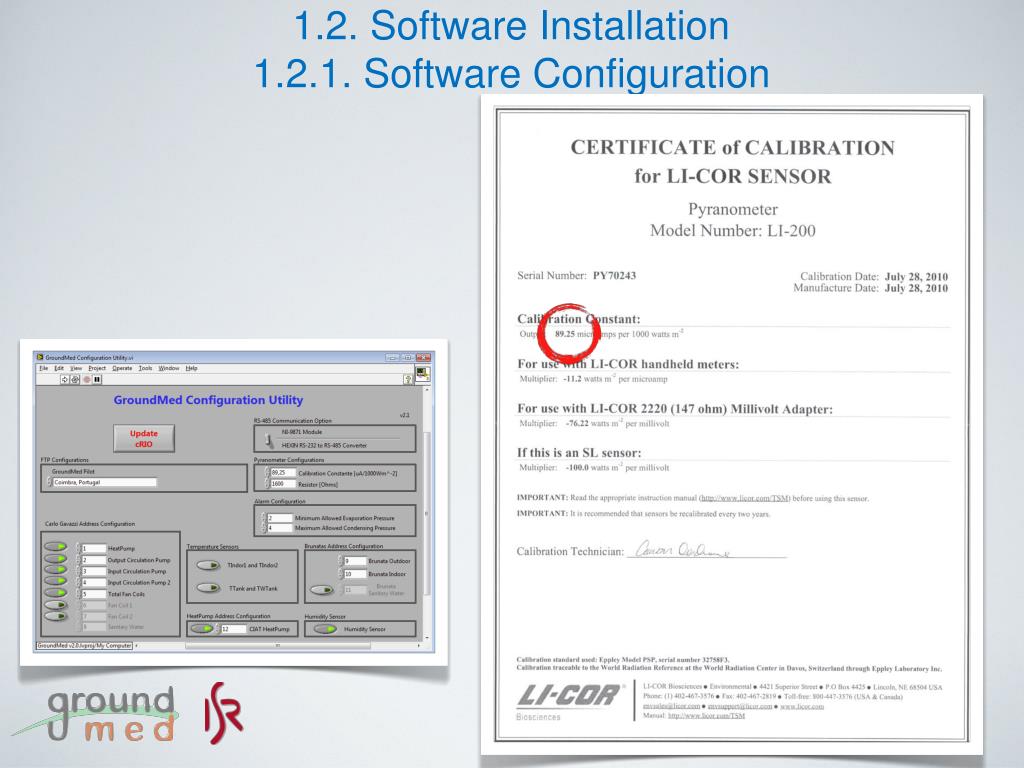Click the Input Circulation Pump address field showing 3
Screen dimensions: 1024x768
[x=93, y=571]
